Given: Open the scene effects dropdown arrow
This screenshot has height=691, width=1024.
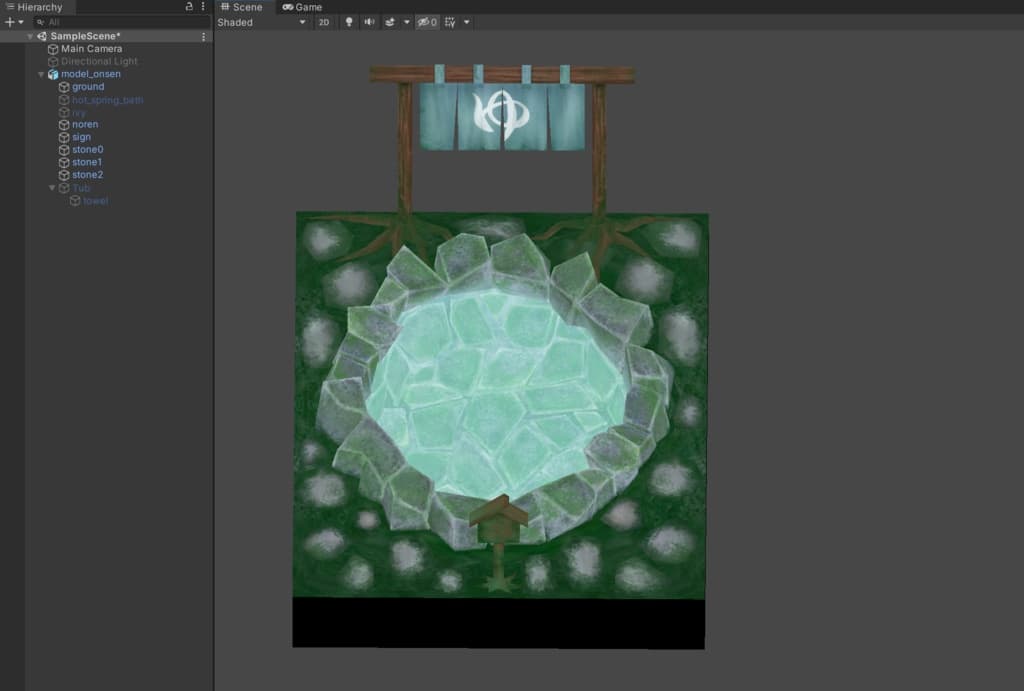Looking at the screenshot, I should click(x=407, y=22).
